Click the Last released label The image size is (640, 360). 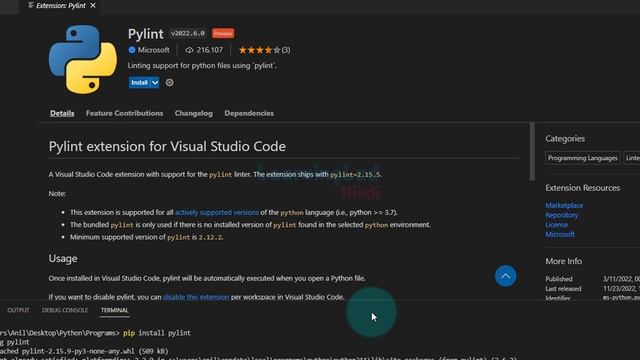pyautogui.click(x=563, y=289)
